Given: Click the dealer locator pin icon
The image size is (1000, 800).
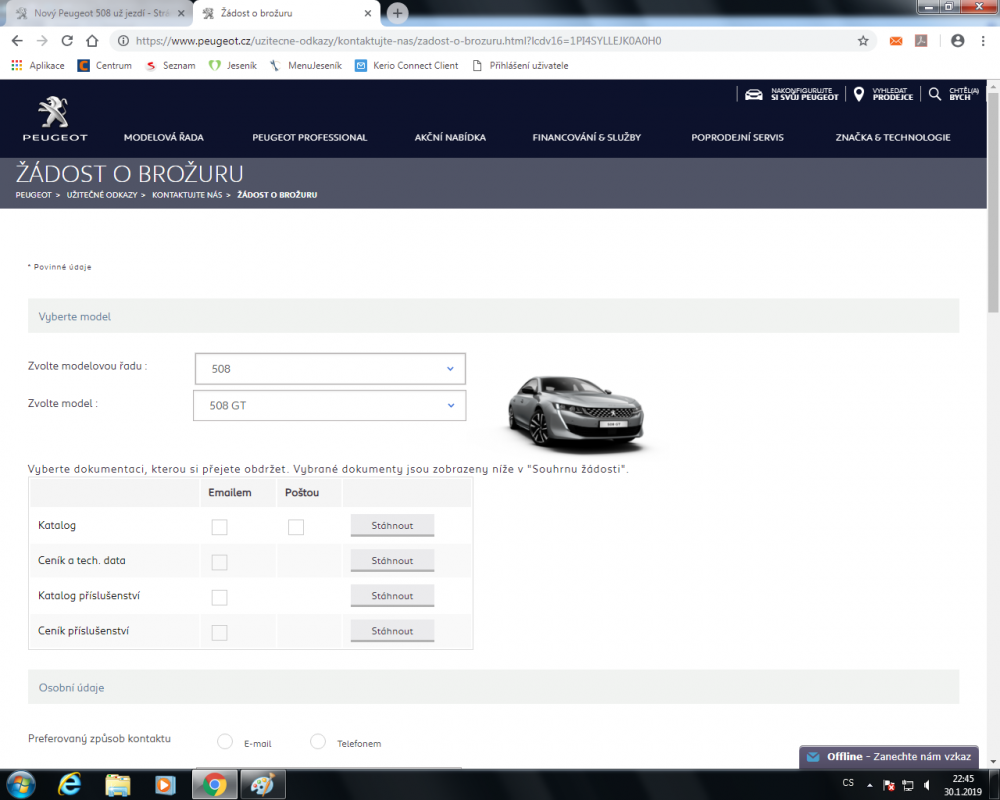Looking at the screenshot, I should tap(859, 94).
